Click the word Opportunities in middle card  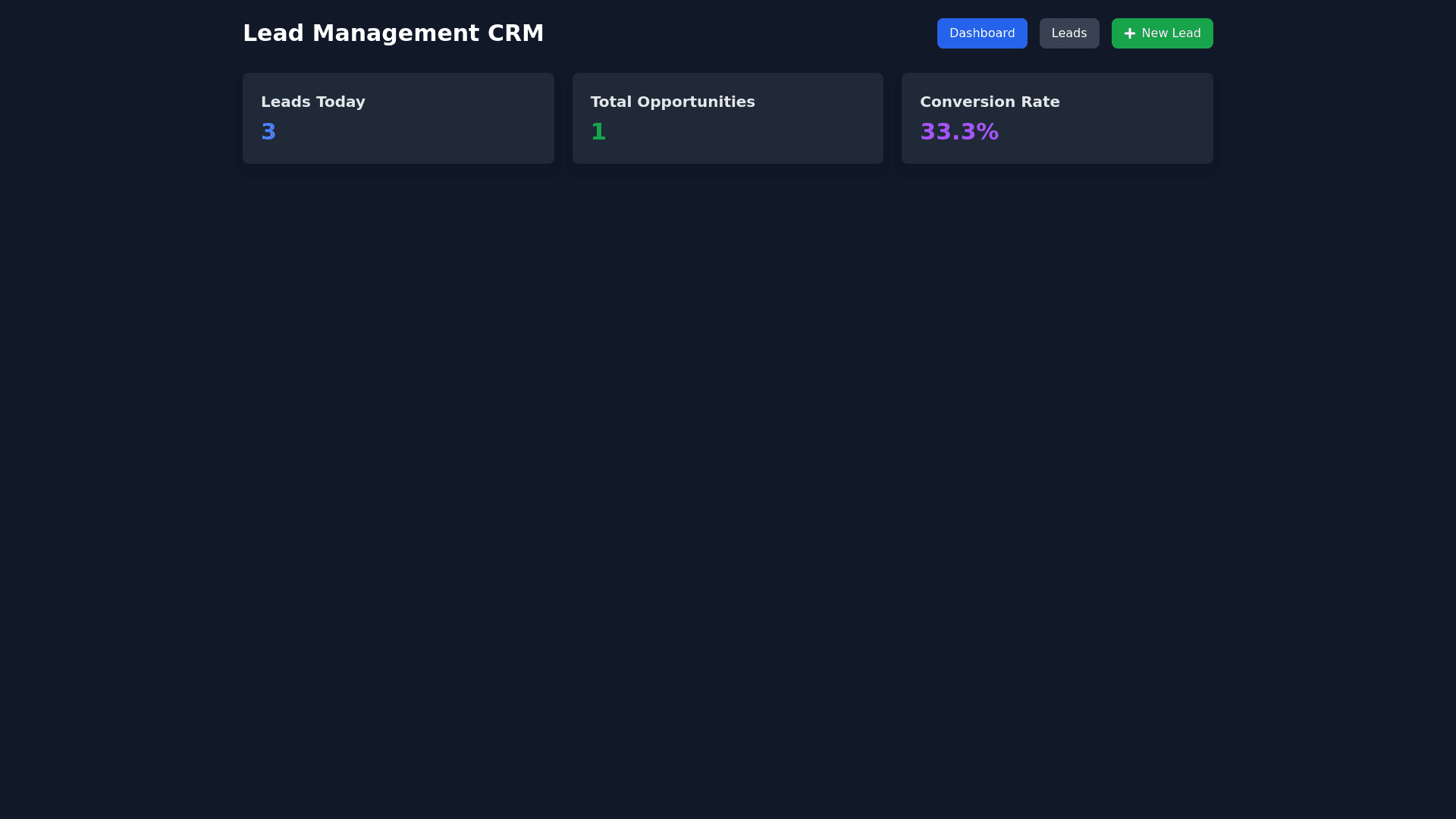pos(695,102)
